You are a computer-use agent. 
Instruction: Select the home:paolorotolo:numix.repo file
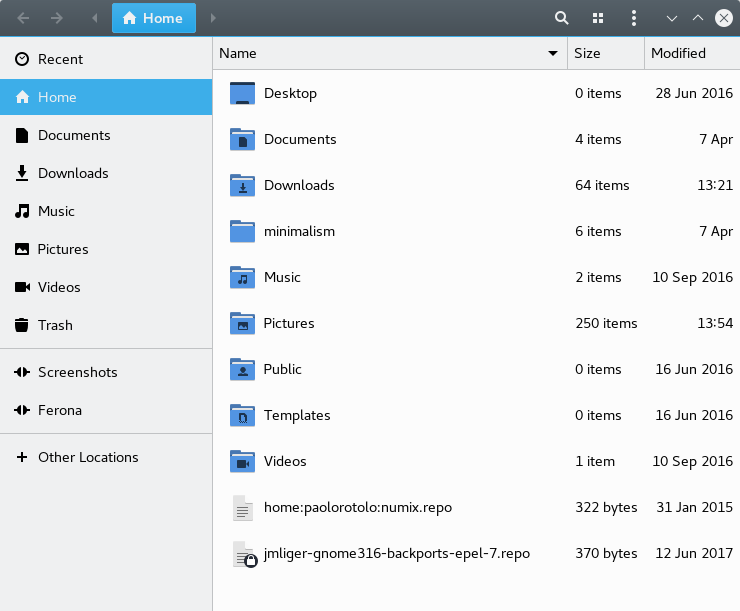tap(357, 507)
